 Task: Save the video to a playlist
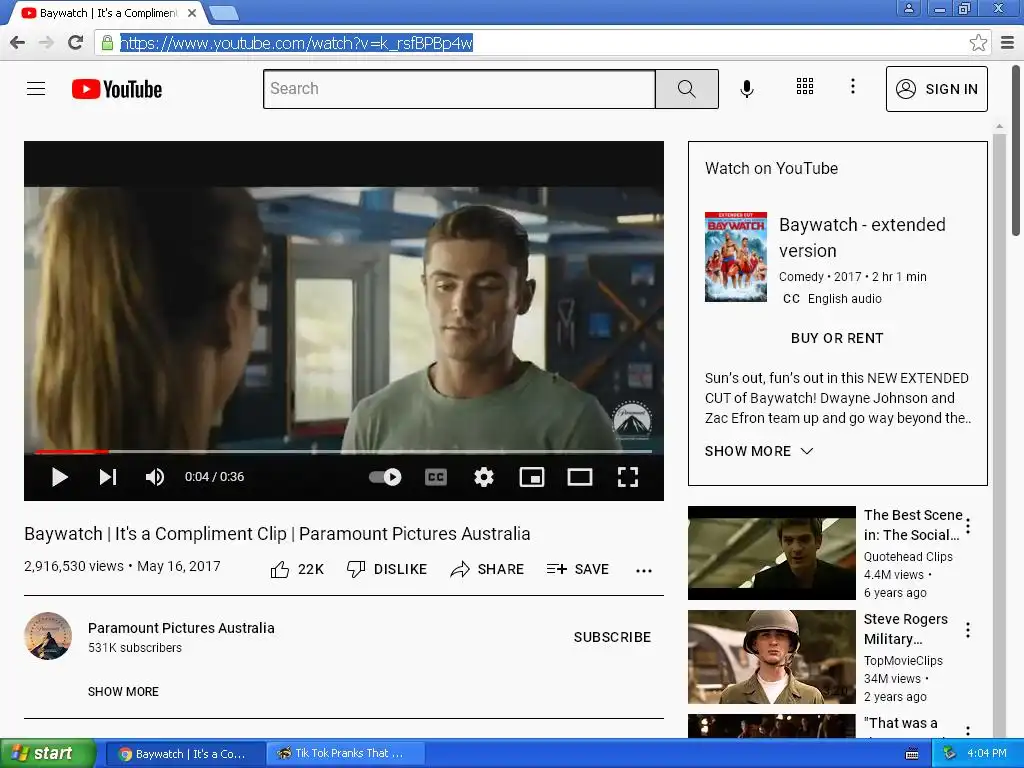pyautogui.click(x=578, y=569)
